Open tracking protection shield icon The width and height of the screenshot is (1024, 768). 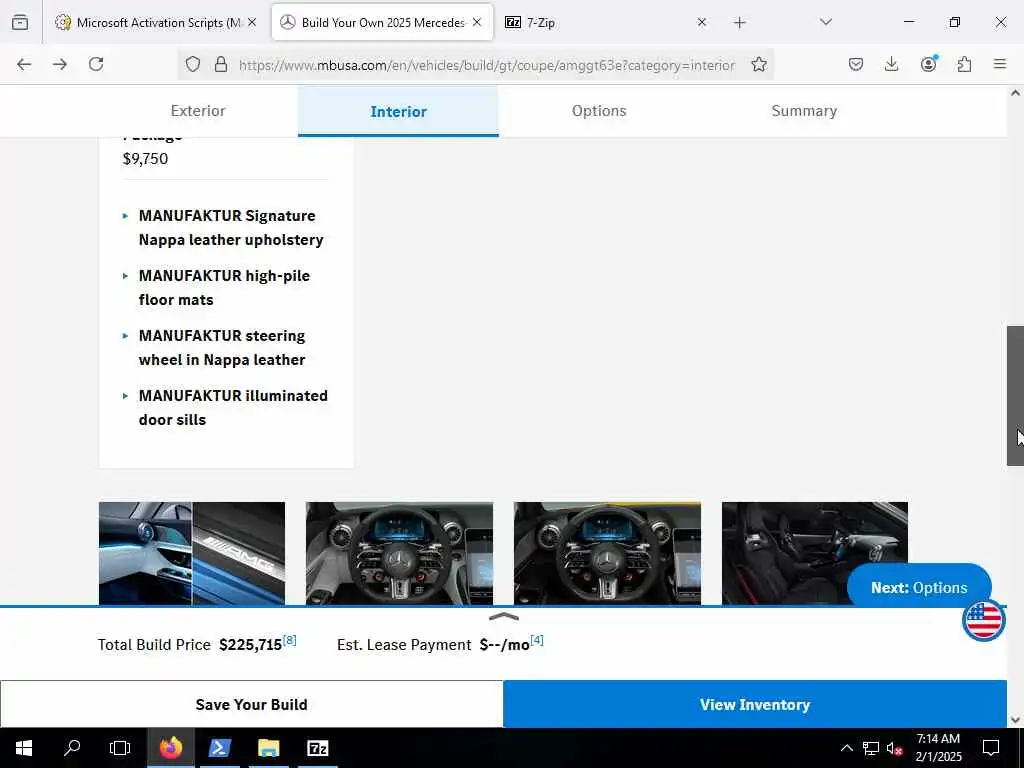tap(193, 64)
